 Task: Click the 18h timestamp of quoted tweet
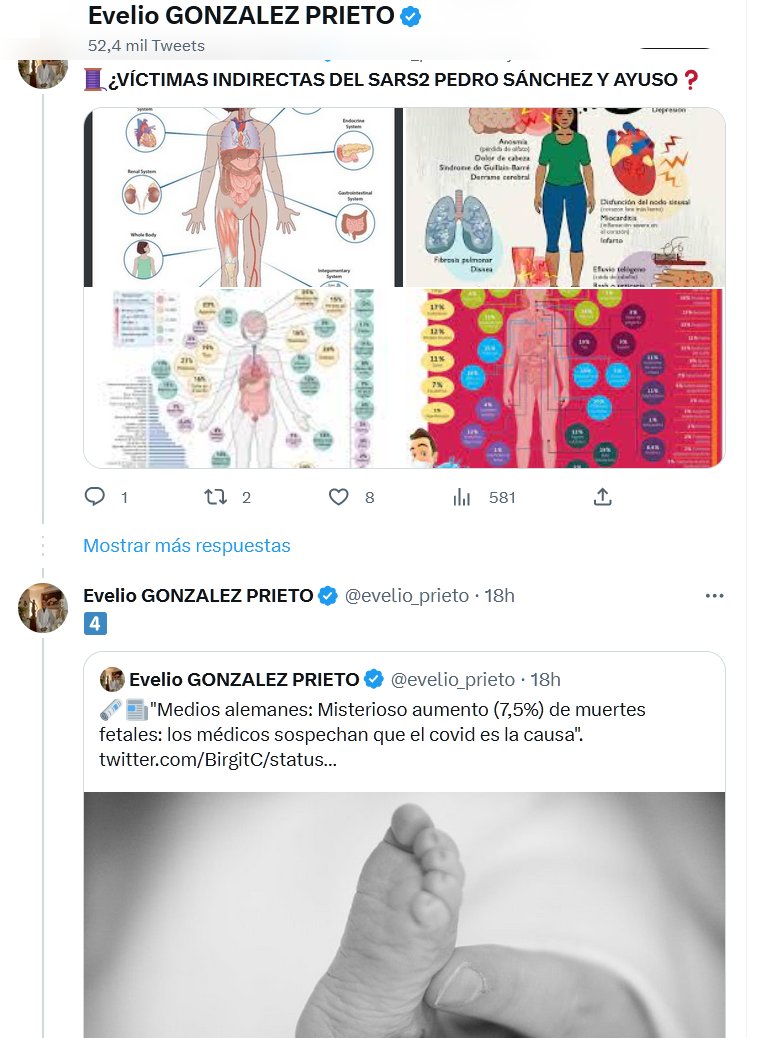pos(545,680)
